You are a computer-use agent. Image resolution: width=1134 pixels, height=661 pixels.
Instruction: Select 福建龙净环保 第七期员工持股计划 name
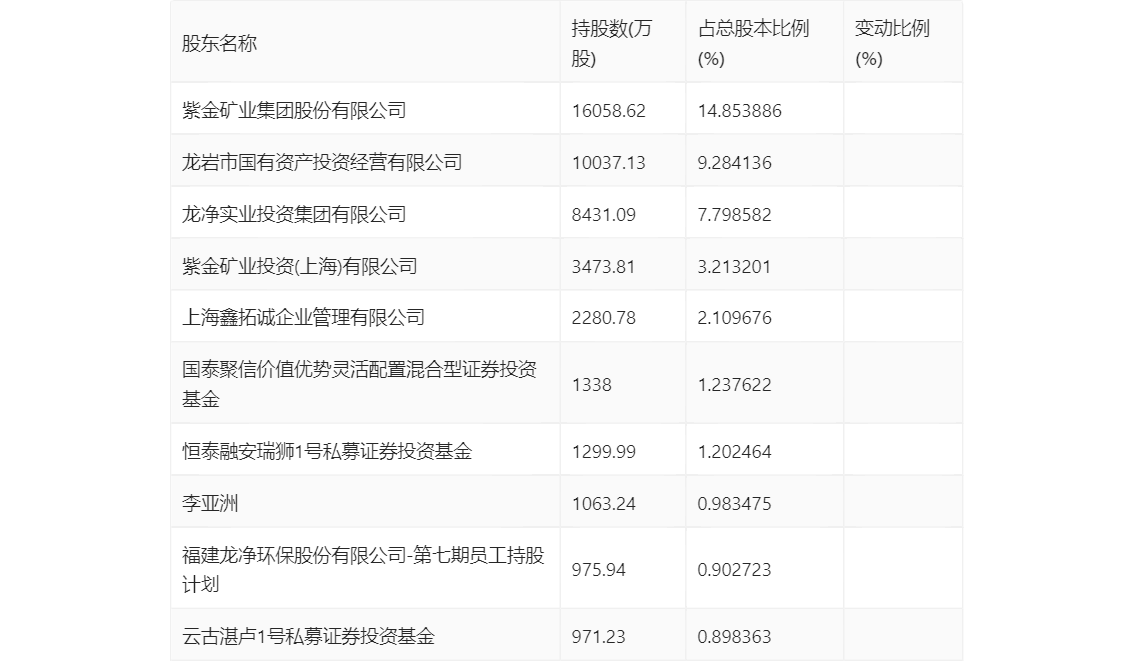[x=363, y=570]
